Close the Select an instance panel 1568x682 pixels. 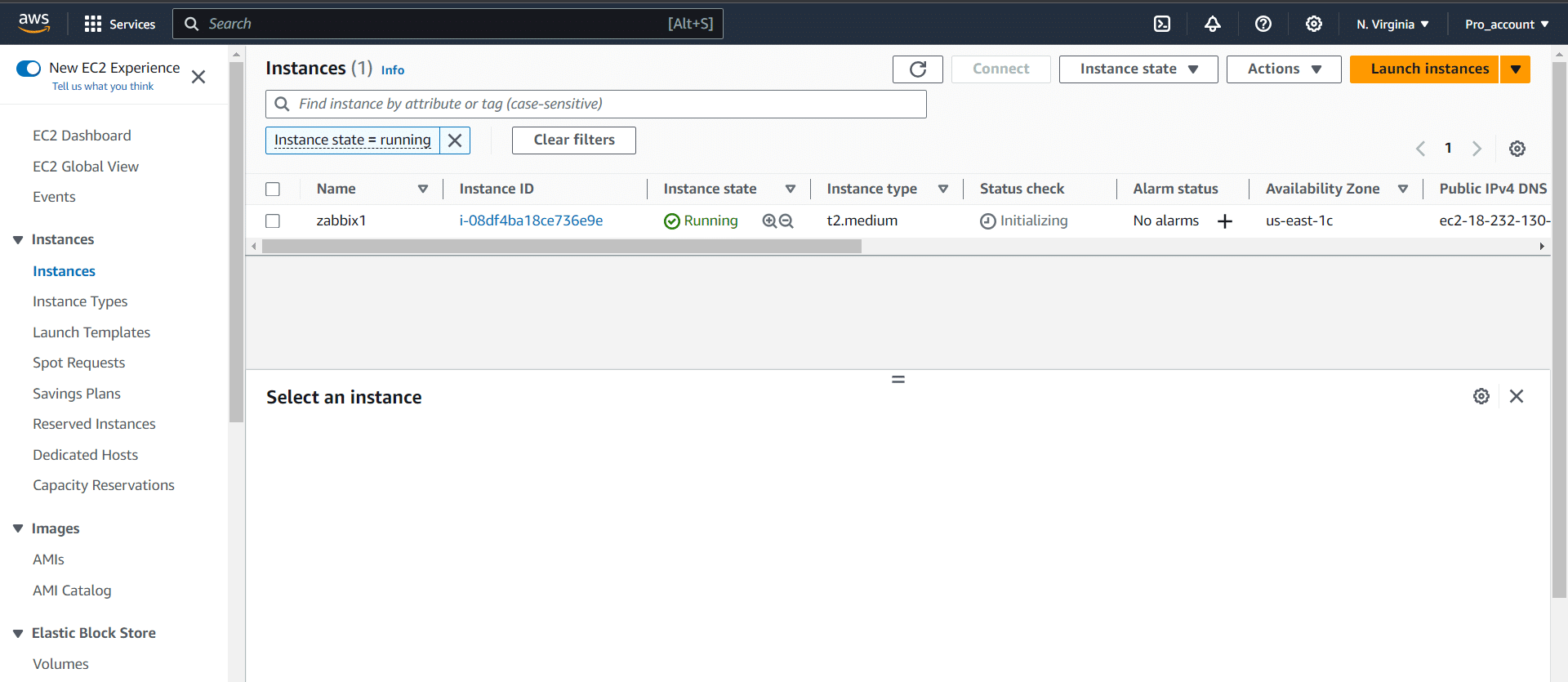[x=1517, y=396]
